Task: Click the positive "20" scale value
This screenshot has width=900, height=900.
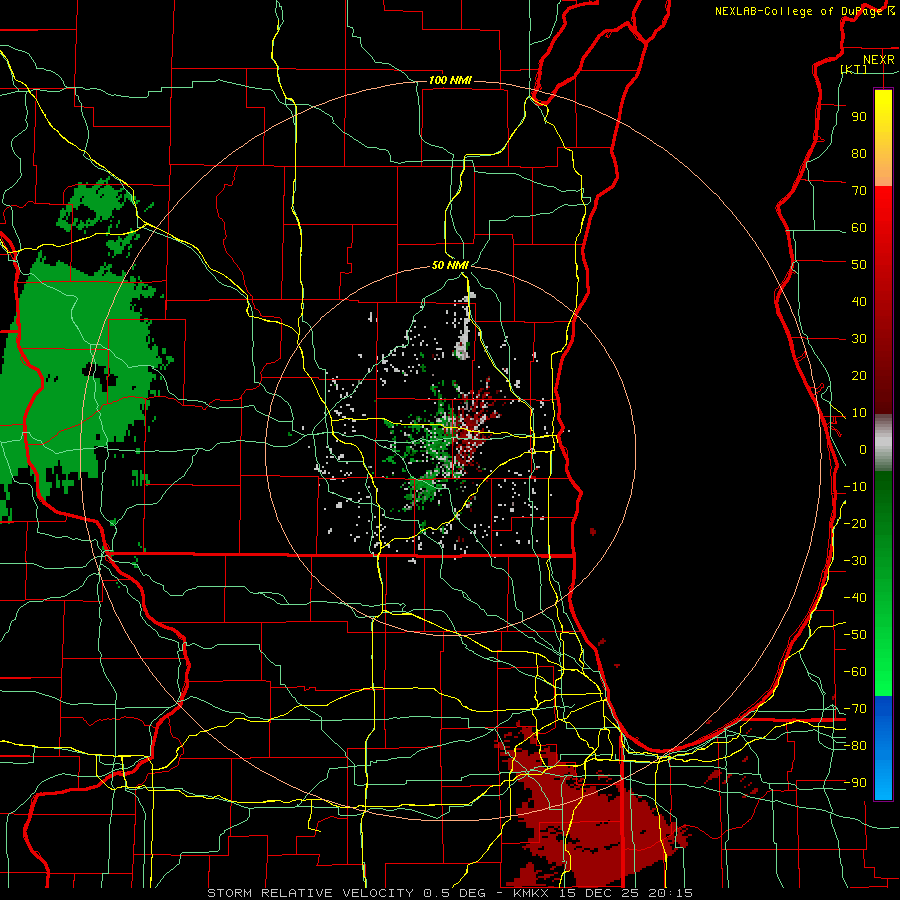Action: 859,375
